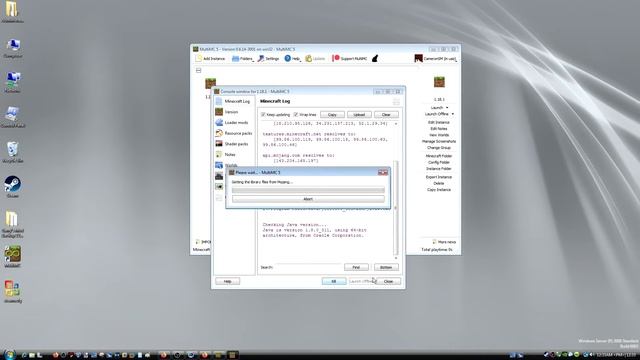
Task: Click the MultiMC taskbar button
Action: pos(233,355)
